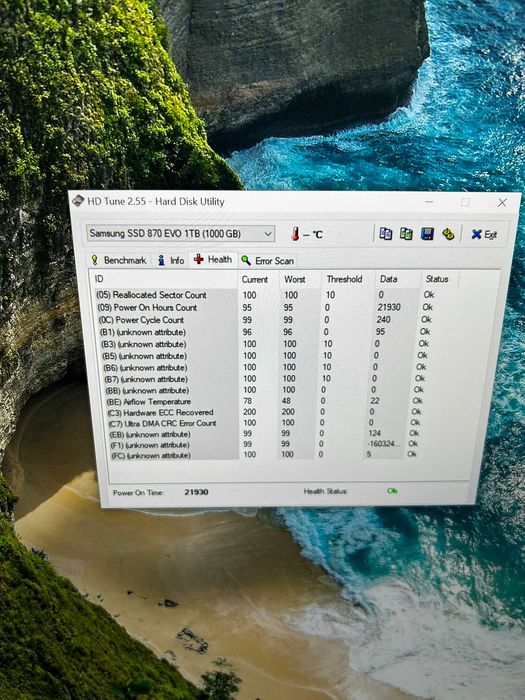Open the Samsung SSD 870 EVO drive dropdown
Image resolution: width=525 pixels, height=700 pixels.
[180, 233]
